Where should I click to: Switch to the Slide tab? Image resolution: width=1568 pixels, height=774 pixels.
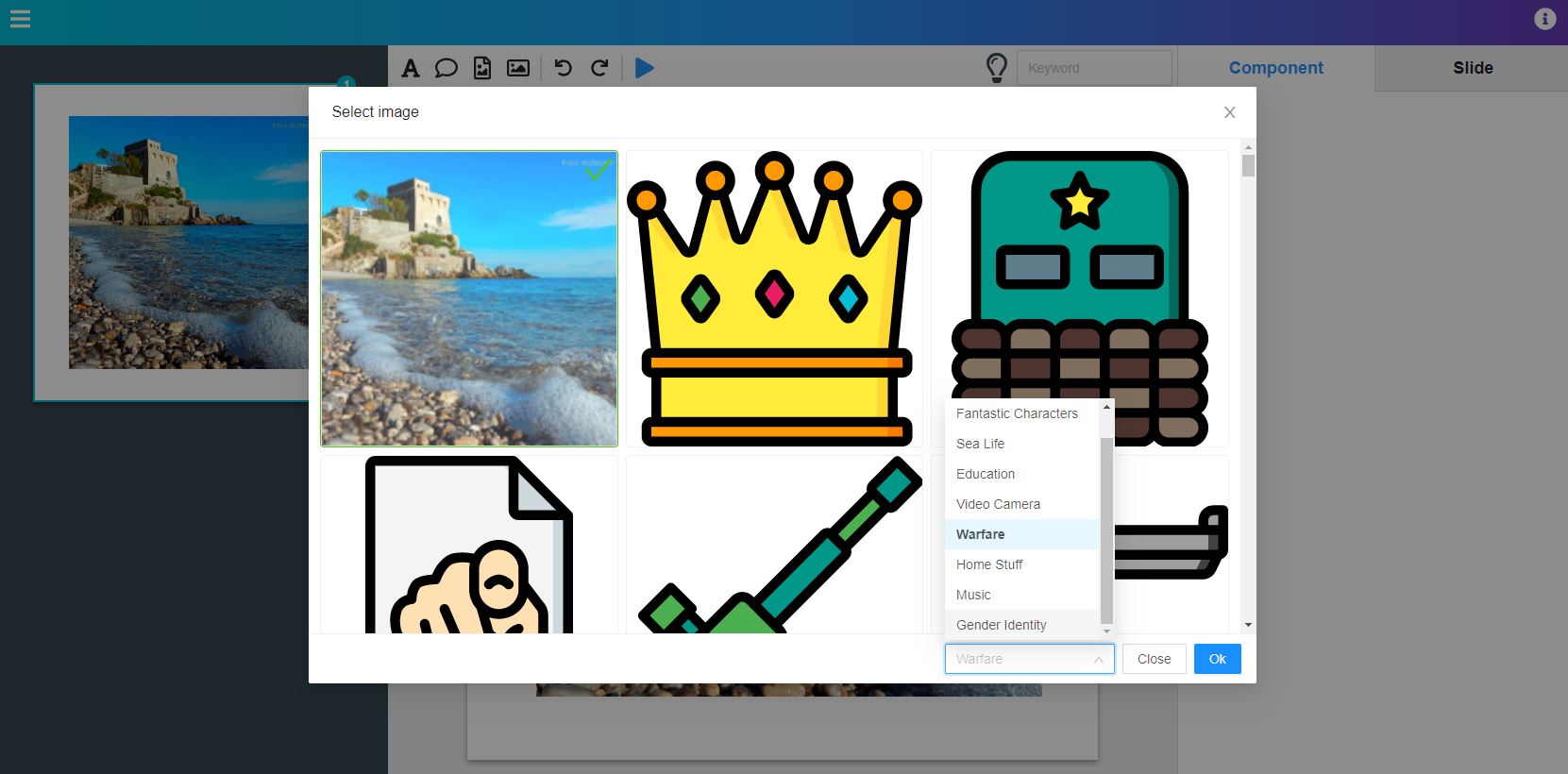tap(1472, 68)
